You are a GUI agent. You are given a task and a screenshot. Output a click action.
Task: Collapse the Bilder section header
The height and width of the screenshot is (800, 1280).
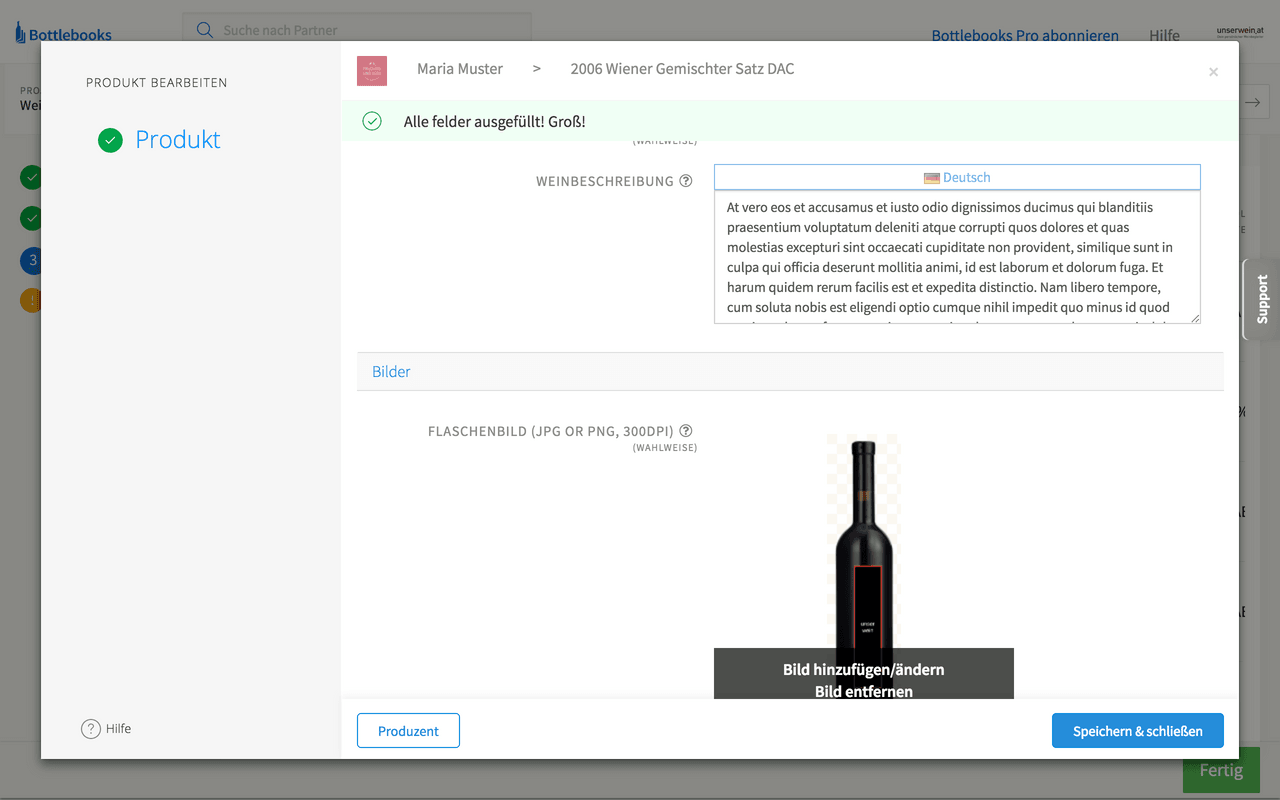(790, 371)
